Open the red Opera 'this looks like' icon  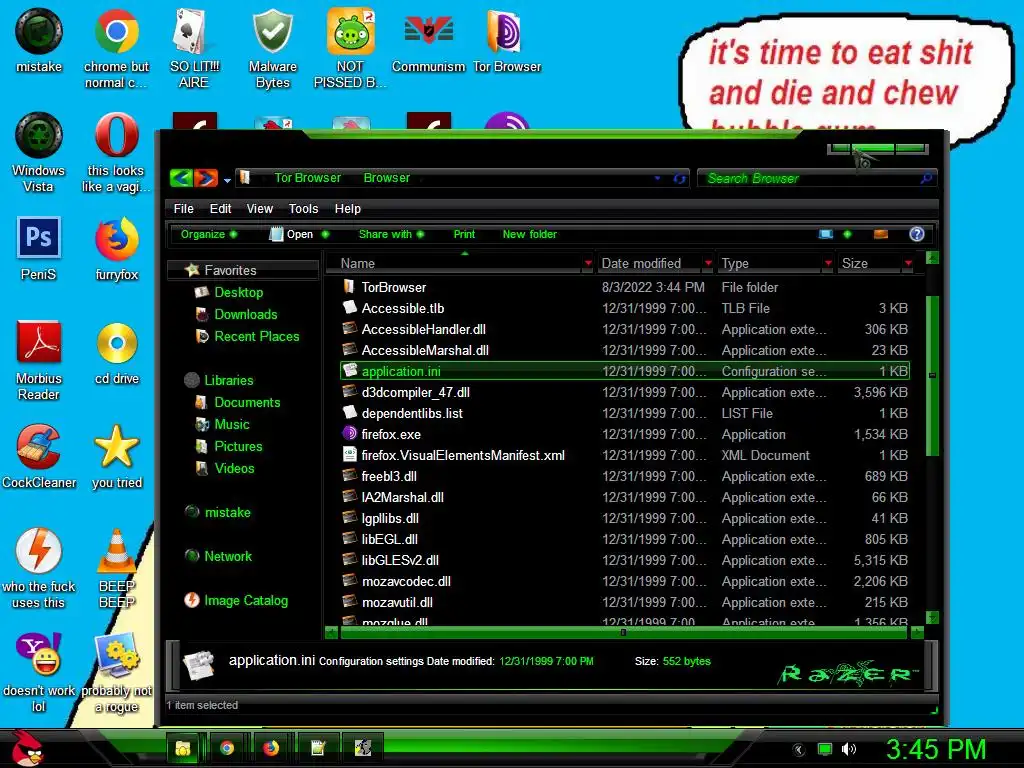point(116,152)
